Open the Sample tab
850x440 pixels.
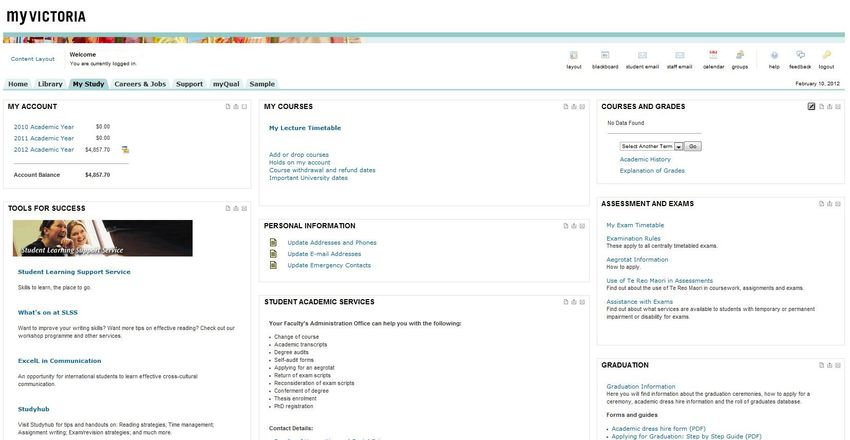tap(262, 84)
